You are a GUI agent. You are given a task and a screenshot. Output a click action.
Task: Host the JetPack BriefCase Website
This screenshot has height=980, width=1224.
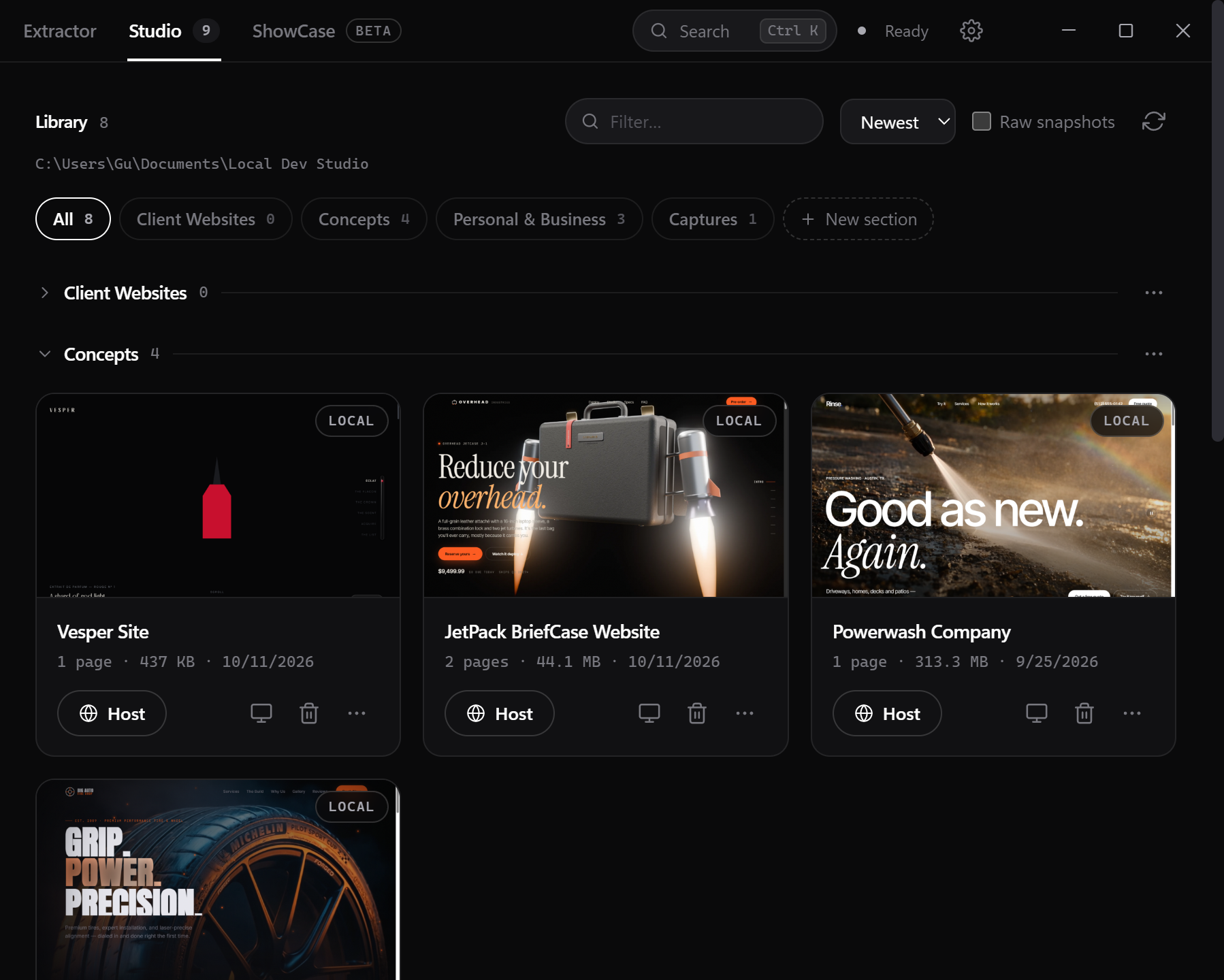(500, 713)
